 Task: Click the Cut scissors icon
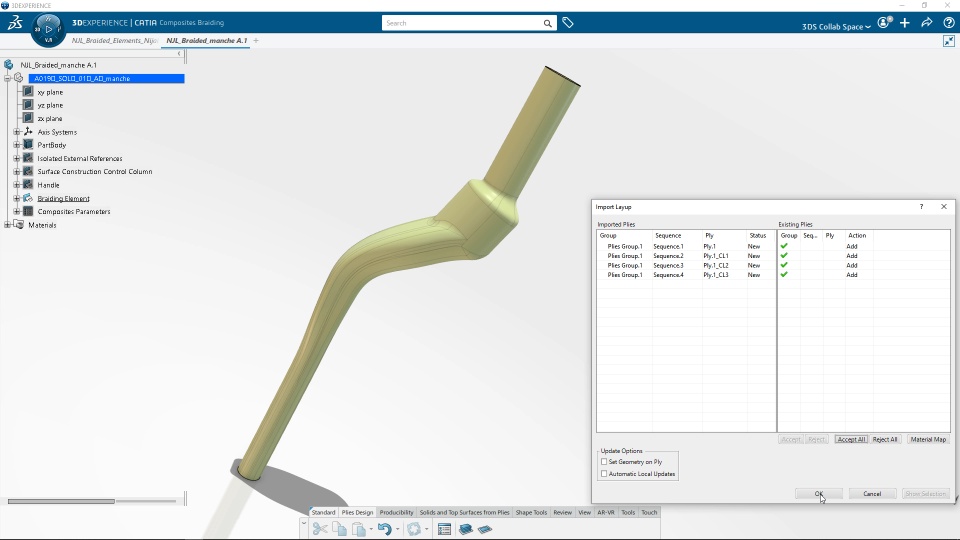[x=320, y=529]
